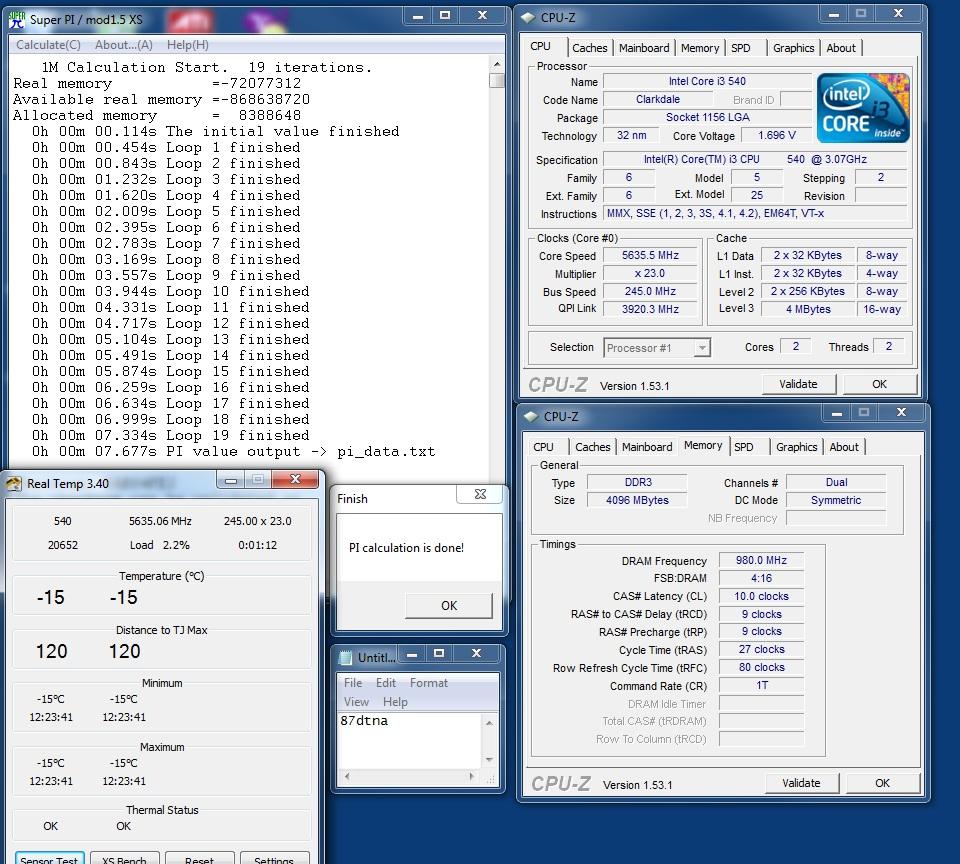Click OK in PI calculation Finish dialog
The width and height of the screenshot is (960, 864).
tap(449, 606)
